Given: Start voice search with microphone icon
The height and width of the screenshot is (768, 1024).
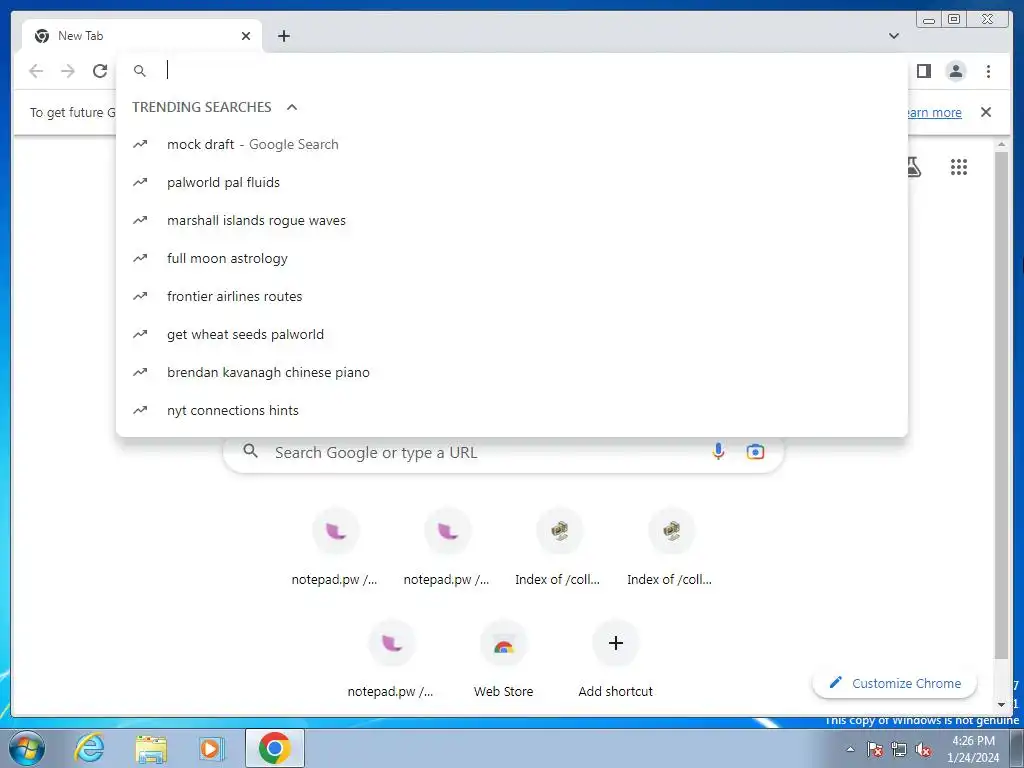Looking at the screenshot, I should (x=718, y=451).
